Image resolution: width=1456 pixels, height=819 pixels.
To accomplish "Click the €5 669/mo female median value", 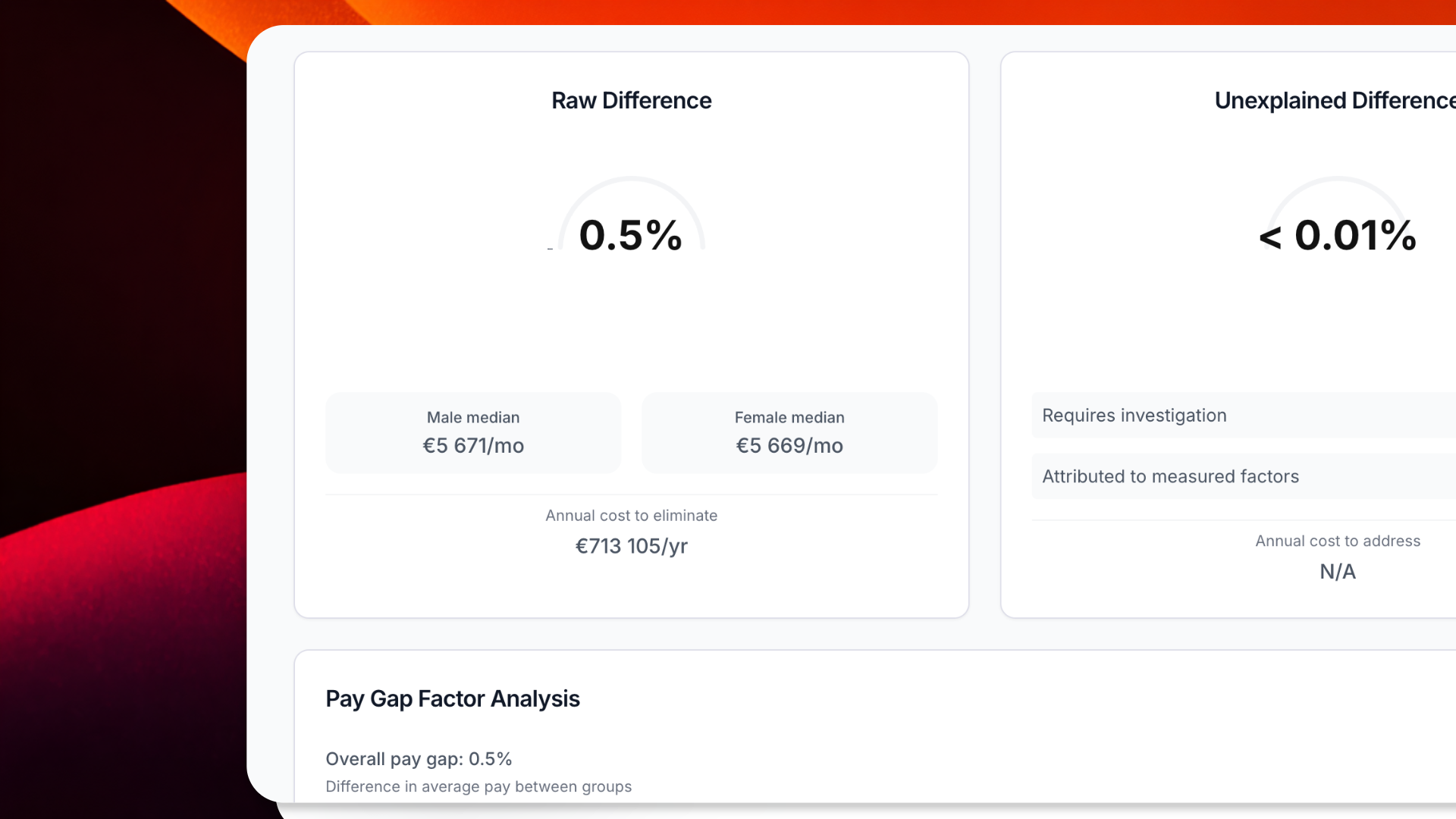I will [x=789, y=446].
